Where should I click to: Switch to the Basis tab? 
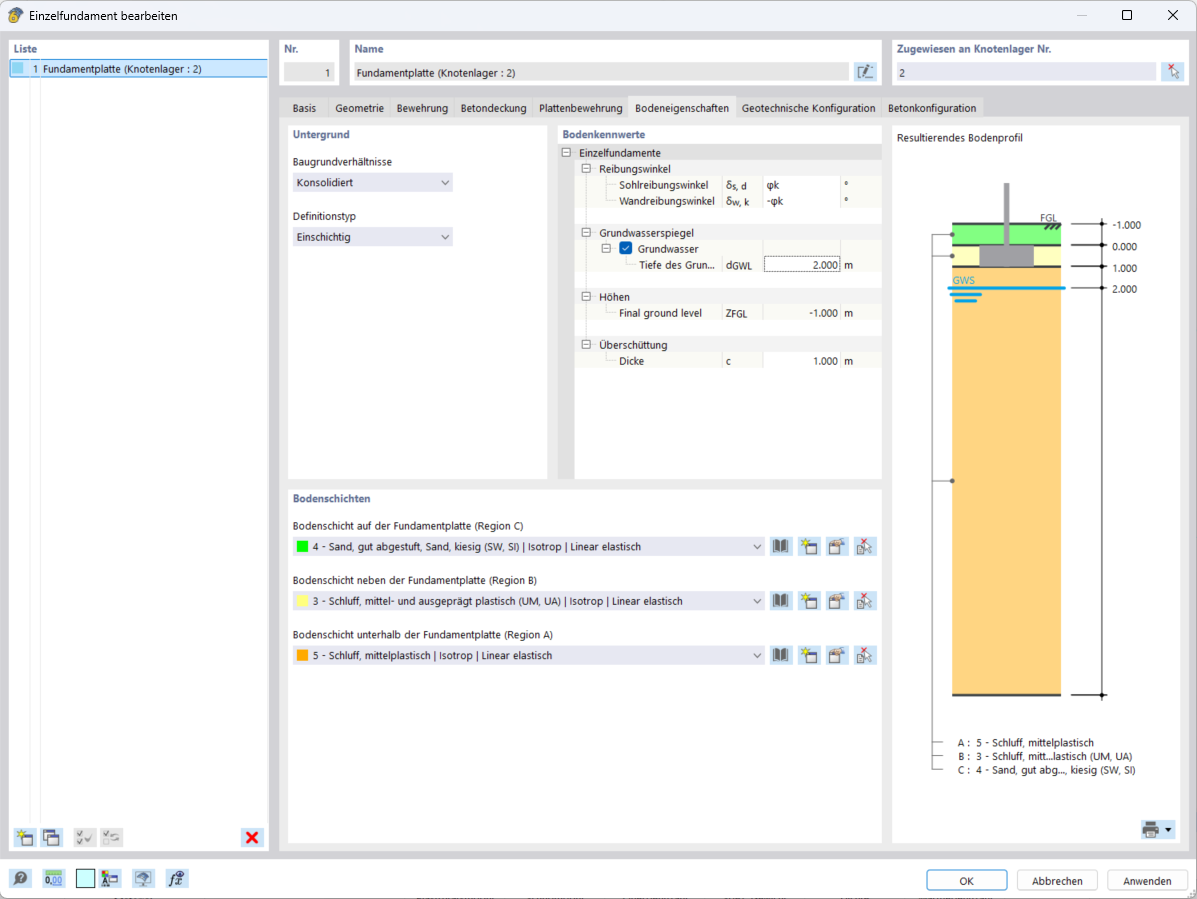[x=304, y=108]
